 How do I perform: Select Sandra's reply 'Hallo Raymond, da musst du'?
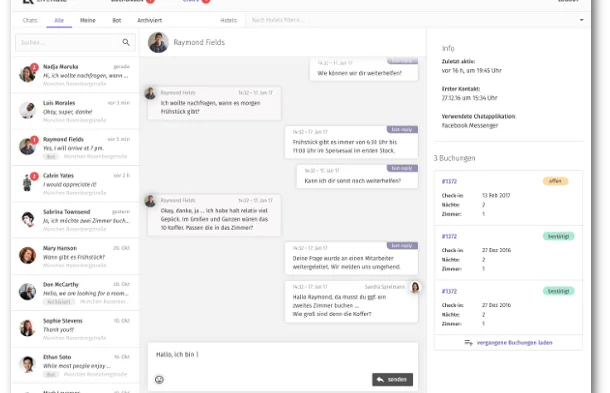coord(351,302)
